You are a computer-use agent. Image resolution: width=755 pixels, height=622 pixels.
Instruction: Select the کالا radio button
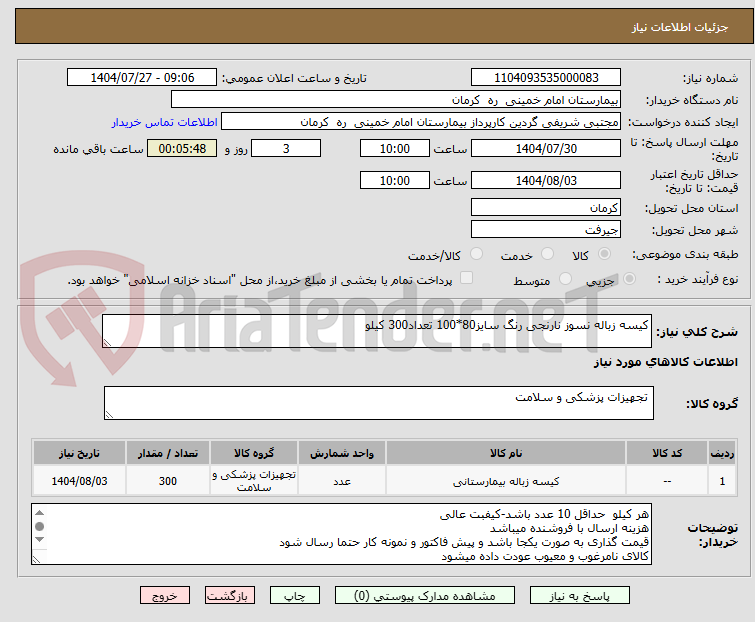point(604,254)
